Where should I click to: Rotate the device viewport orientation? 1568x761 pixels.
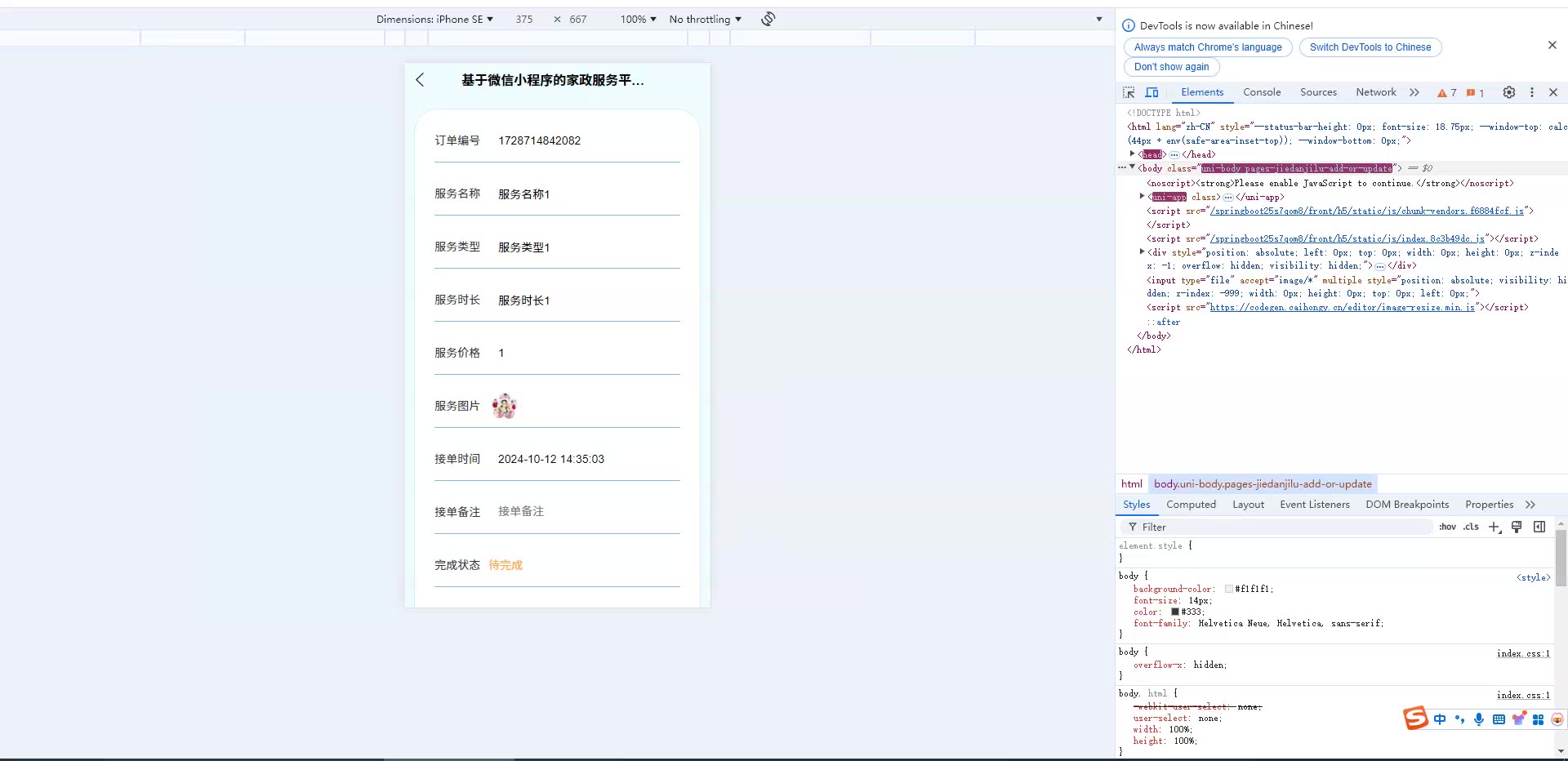(768, 19)
